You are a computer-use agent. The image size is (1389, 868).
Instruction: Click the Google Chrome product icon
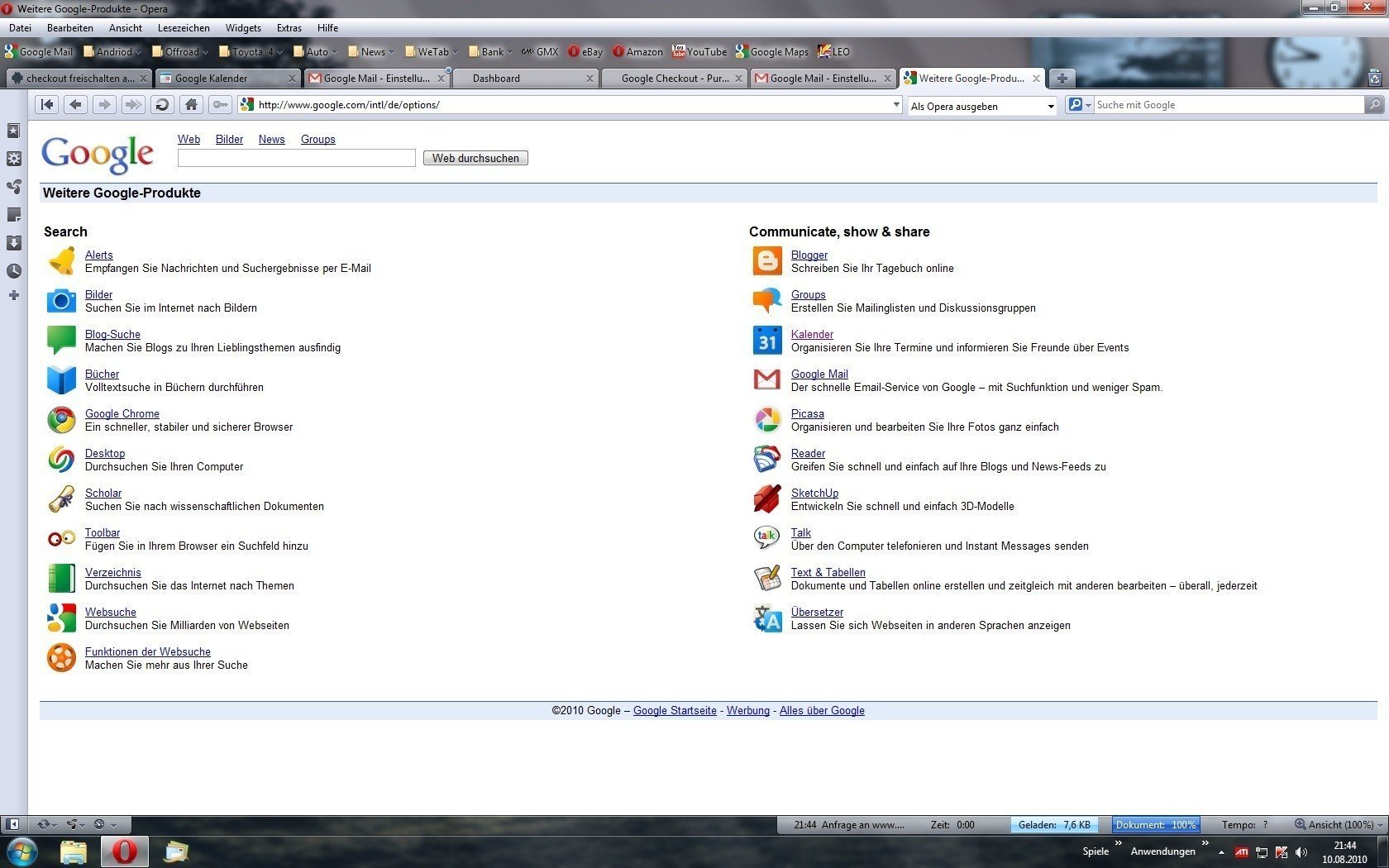point(61,420)
